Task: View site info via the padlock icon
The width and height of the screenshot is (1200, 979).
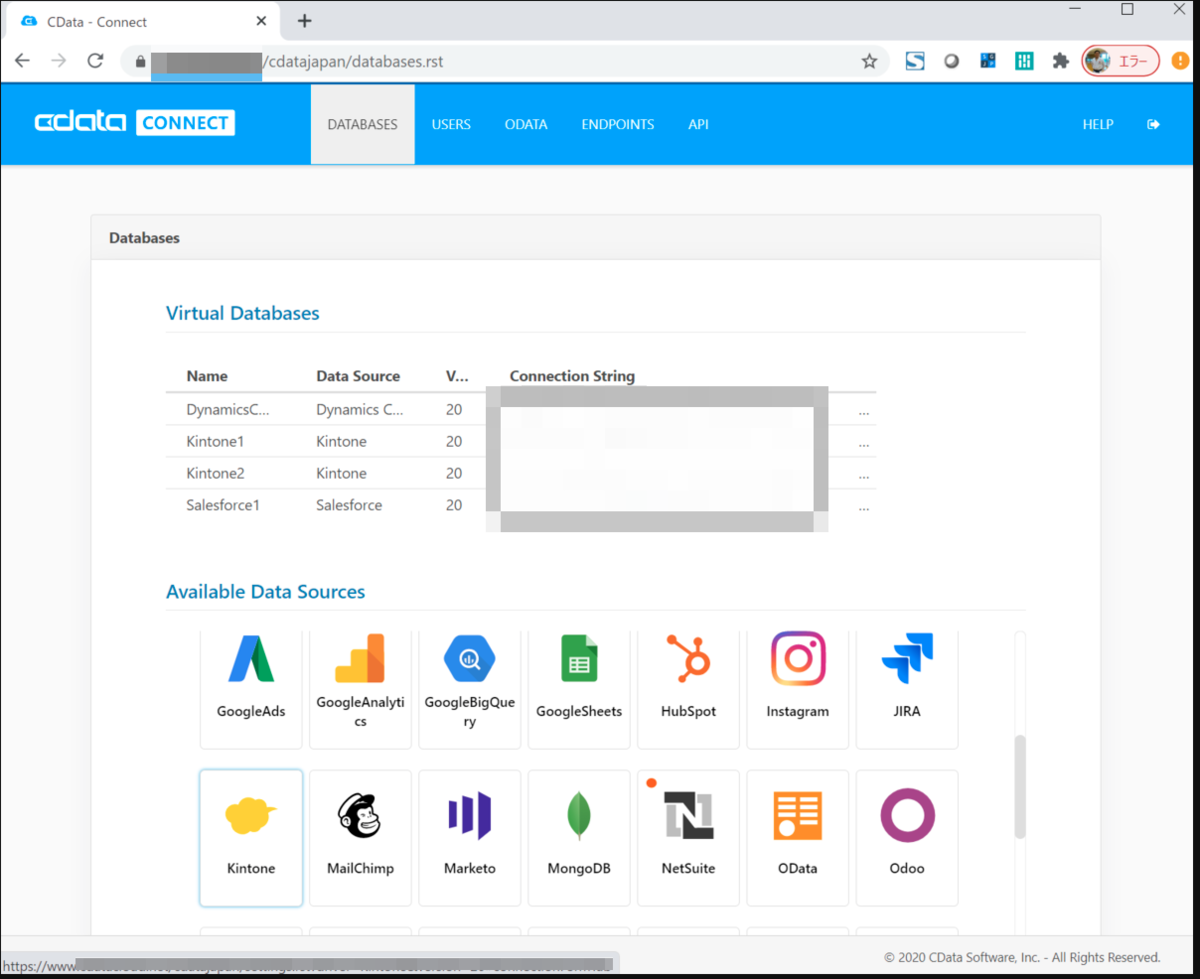Action: pos(140,61)
